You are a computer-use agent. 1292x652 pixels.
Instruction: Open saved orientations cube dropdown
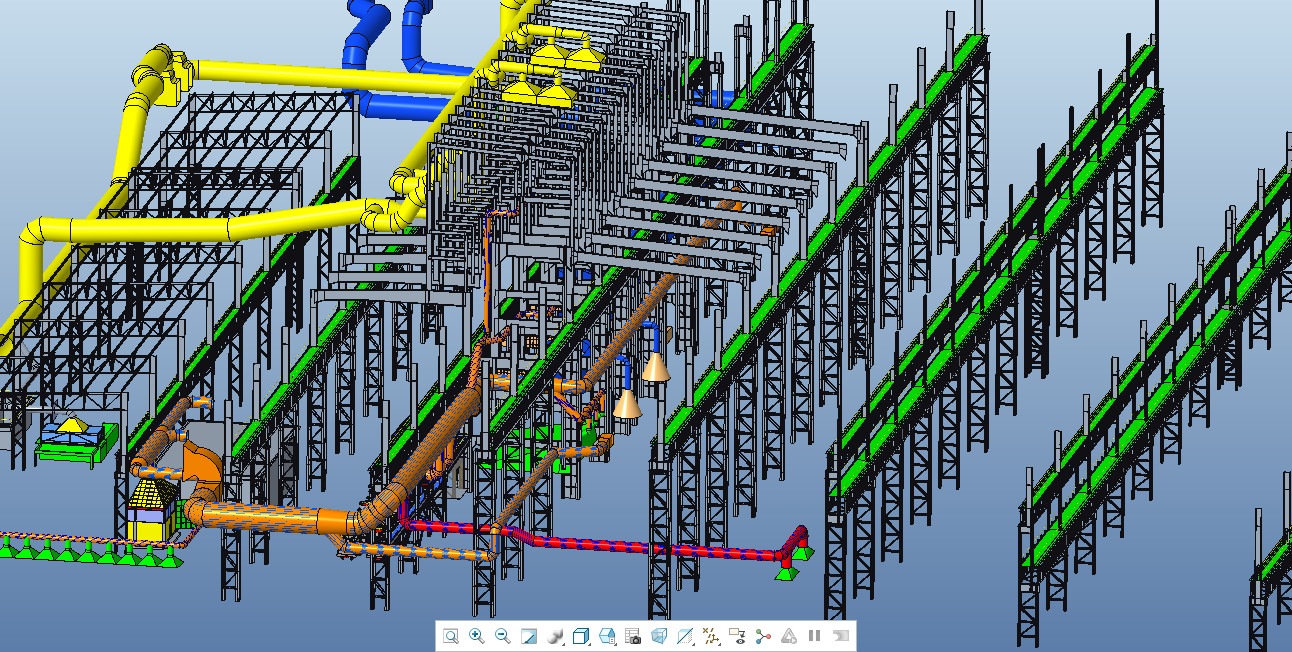582,636
